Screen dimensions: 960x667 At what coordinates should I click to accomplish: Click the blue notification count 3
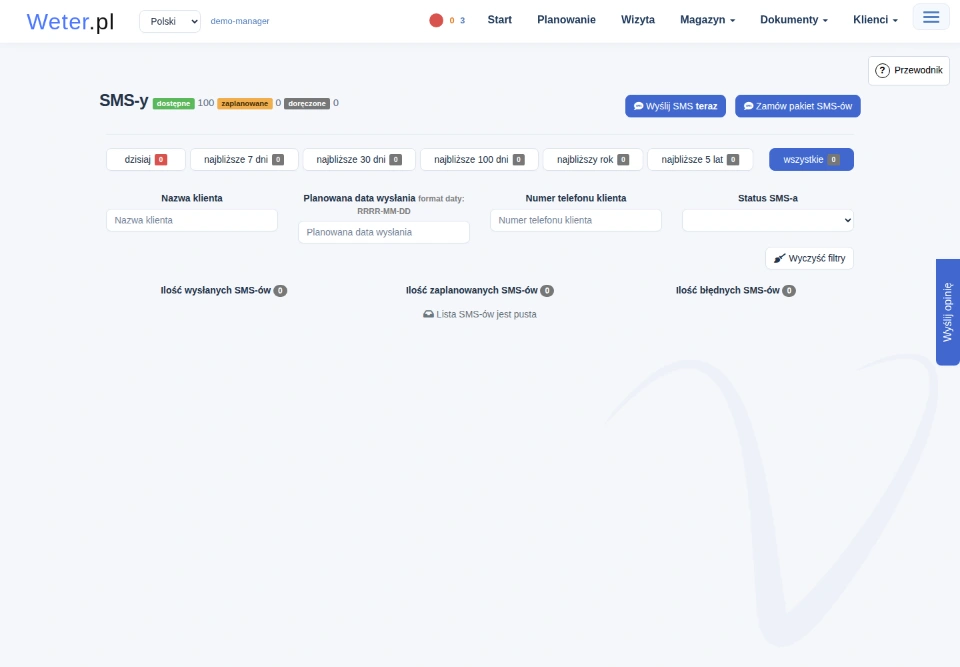tap(462, 20)
